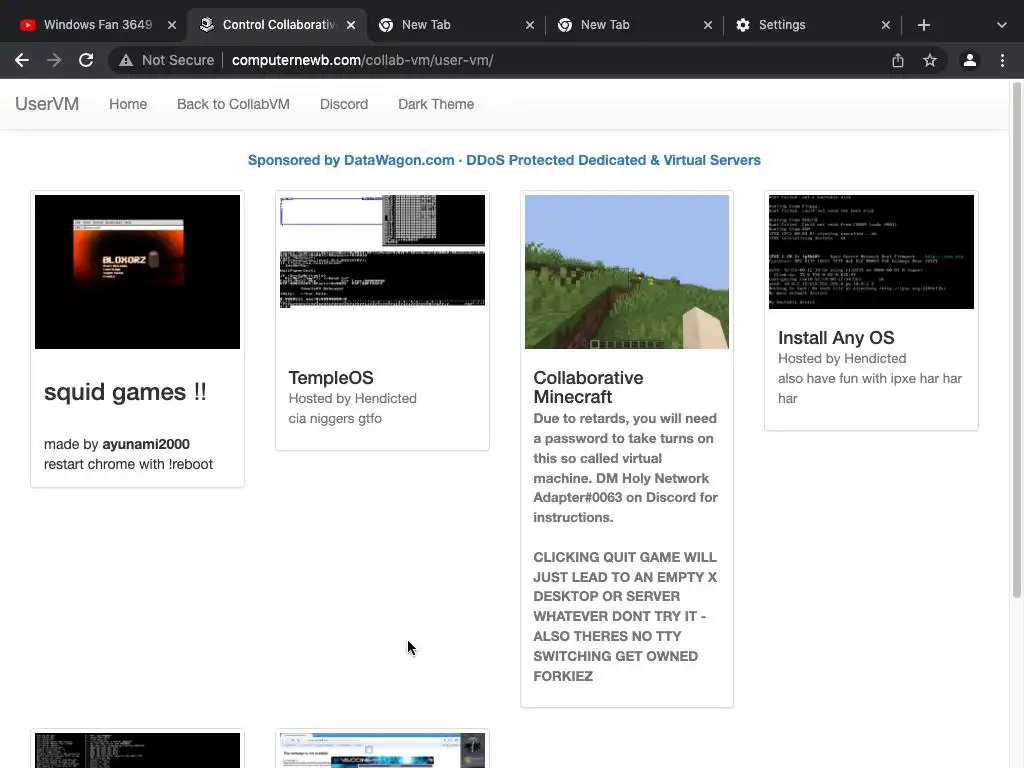Close the Settings tab

886,25
